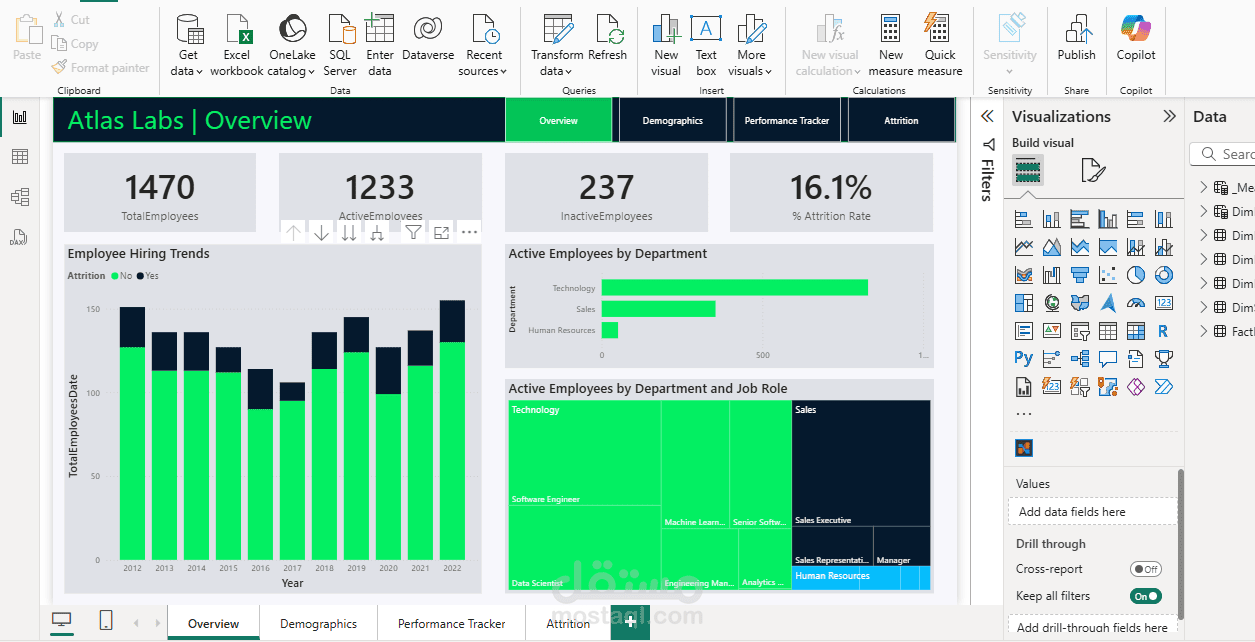Turn off the Keep all filters toggle

tap(1147, 595)
